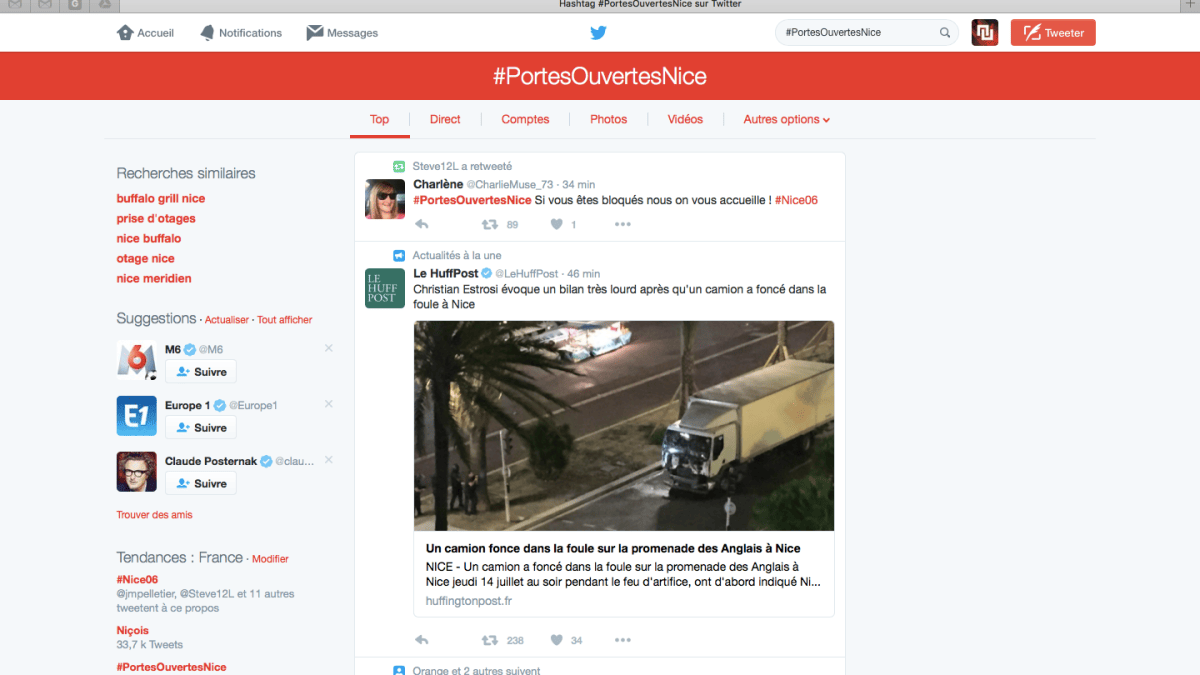The image size is (1200, 675).
Task: Reply to Le HuffPost tweet
Action: coord(421,640)
